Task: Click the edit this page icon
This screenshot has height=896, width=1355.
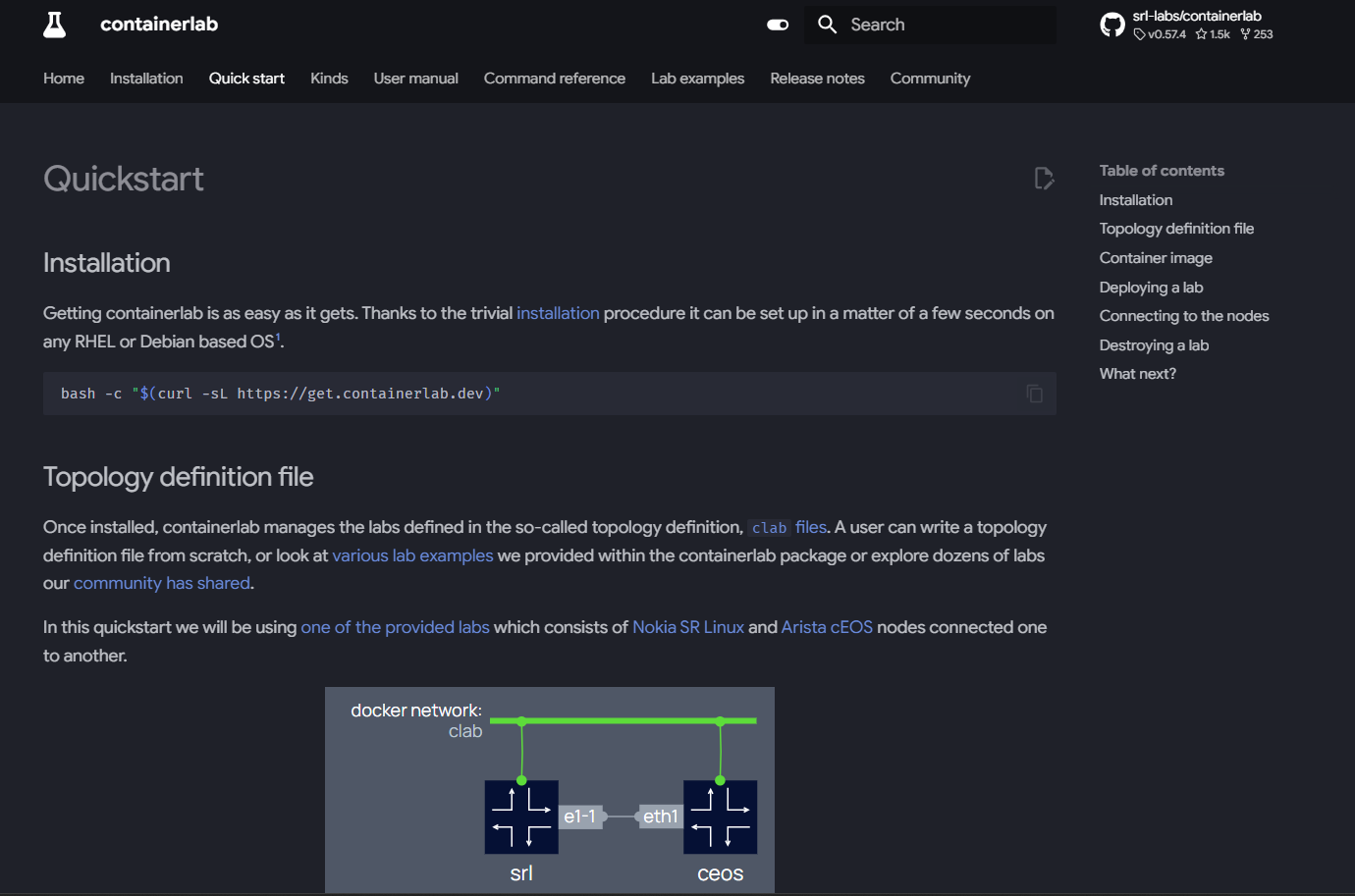Action: click(1044, 179)
